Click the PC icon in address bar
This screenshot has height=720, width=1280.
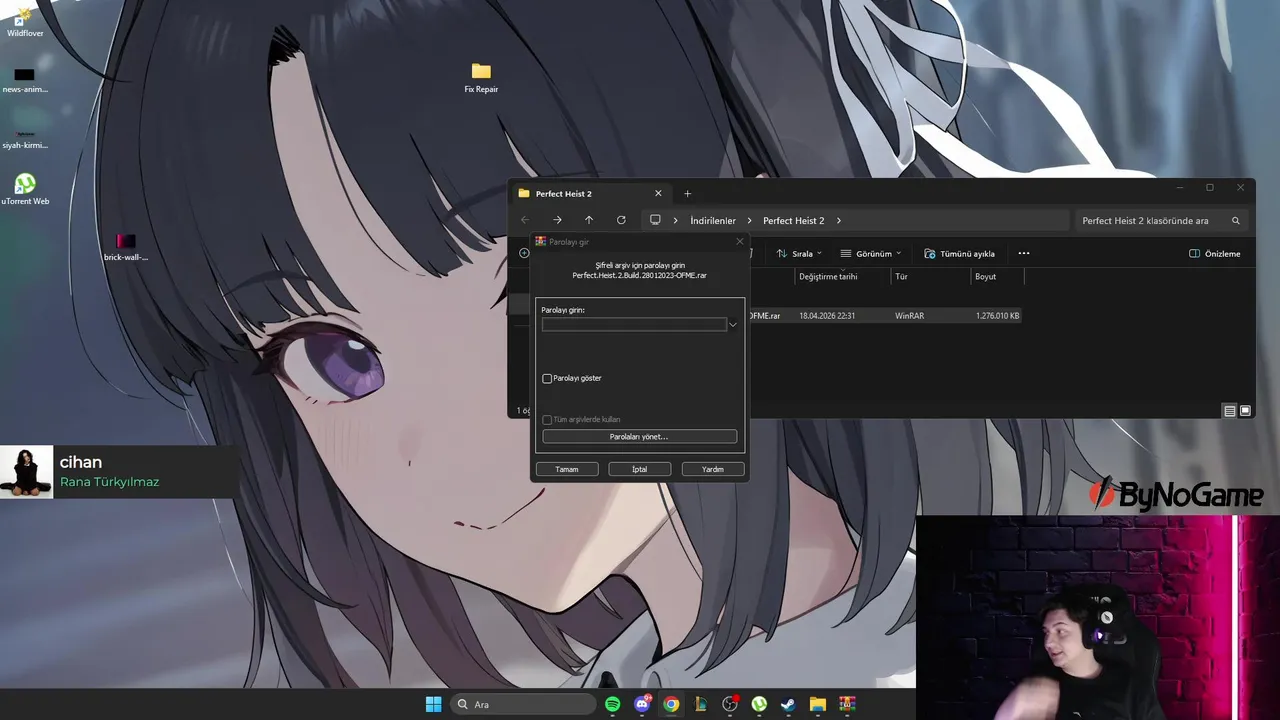point(655,220)
